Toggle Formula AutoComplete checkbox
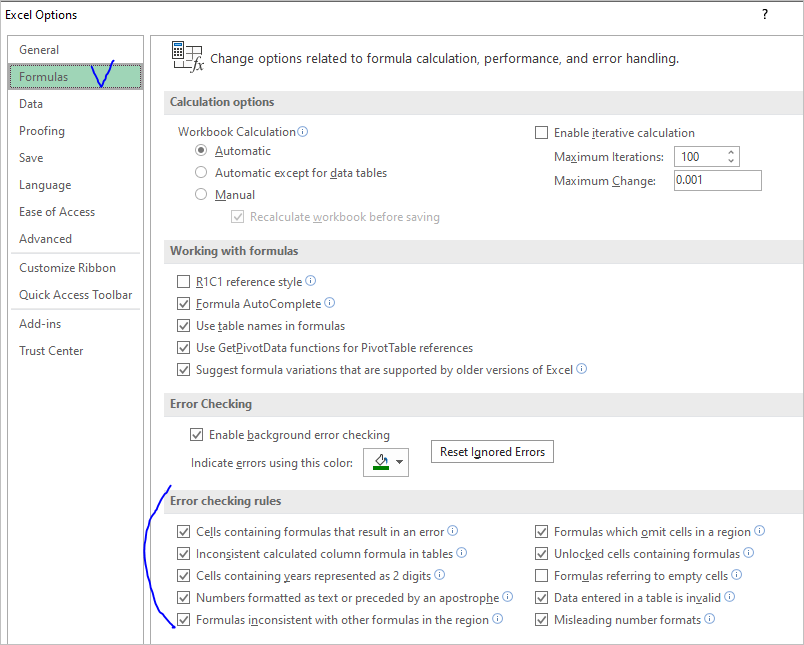The height and width of the screenshot is (645, 804). pyautogui.click(x=183, y=304)
